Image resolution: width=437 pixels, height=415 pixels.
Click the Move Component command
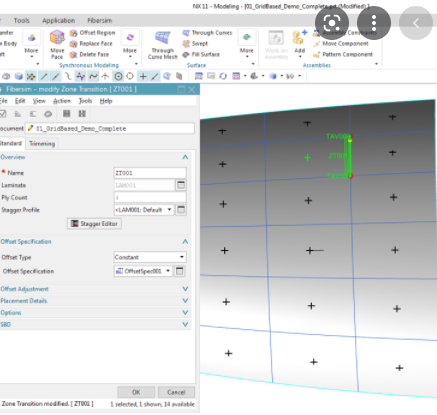(341, 44)
